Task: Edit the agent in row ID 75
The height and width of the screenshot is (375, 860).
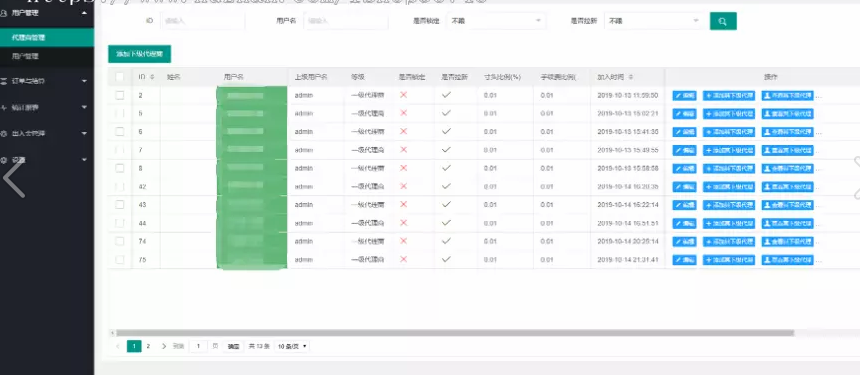Action: (684, 260)
